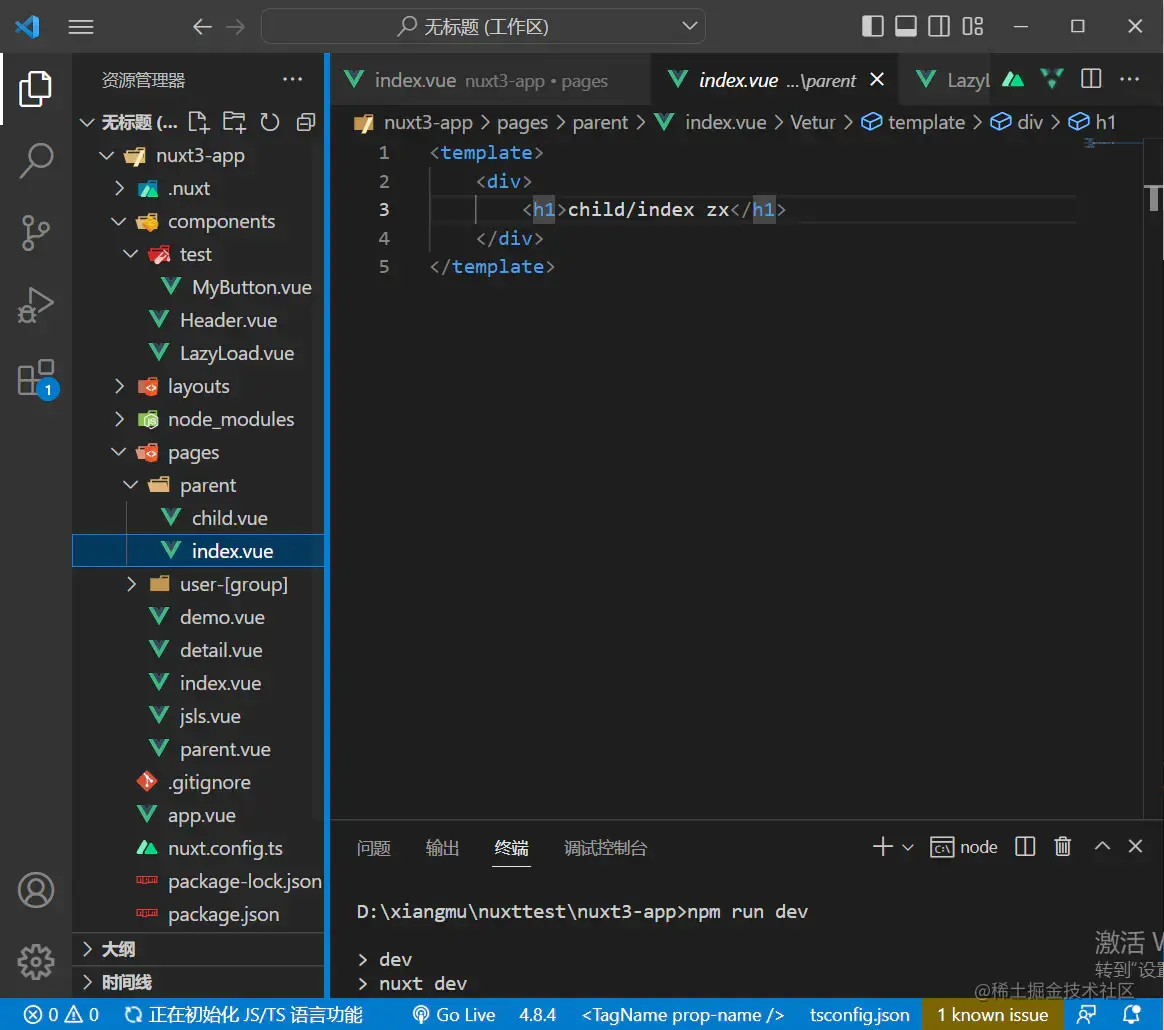Split the editor to the right
Image resolution: width=1164 pixels, height=1030 pixels.
pyautogui.click(x=1091, y=79)
